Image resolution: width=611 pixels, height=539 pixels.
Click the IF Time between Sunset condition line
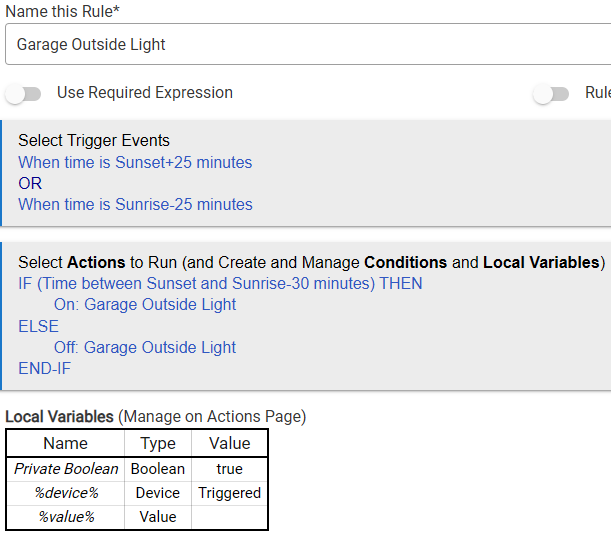click(220, 283)
